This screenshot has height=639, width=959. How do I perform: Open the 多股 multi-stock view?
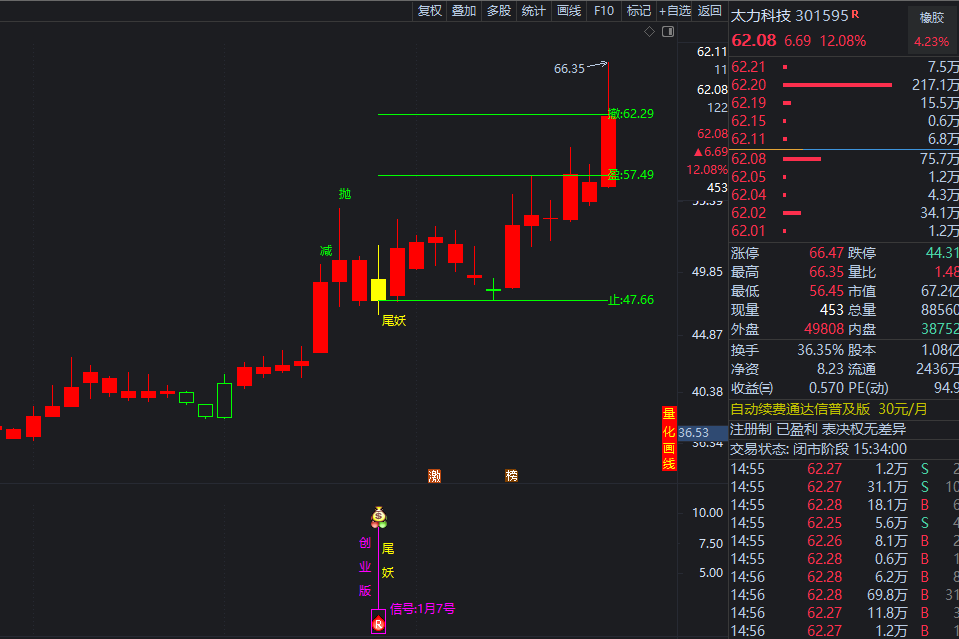tap(498, 11)
